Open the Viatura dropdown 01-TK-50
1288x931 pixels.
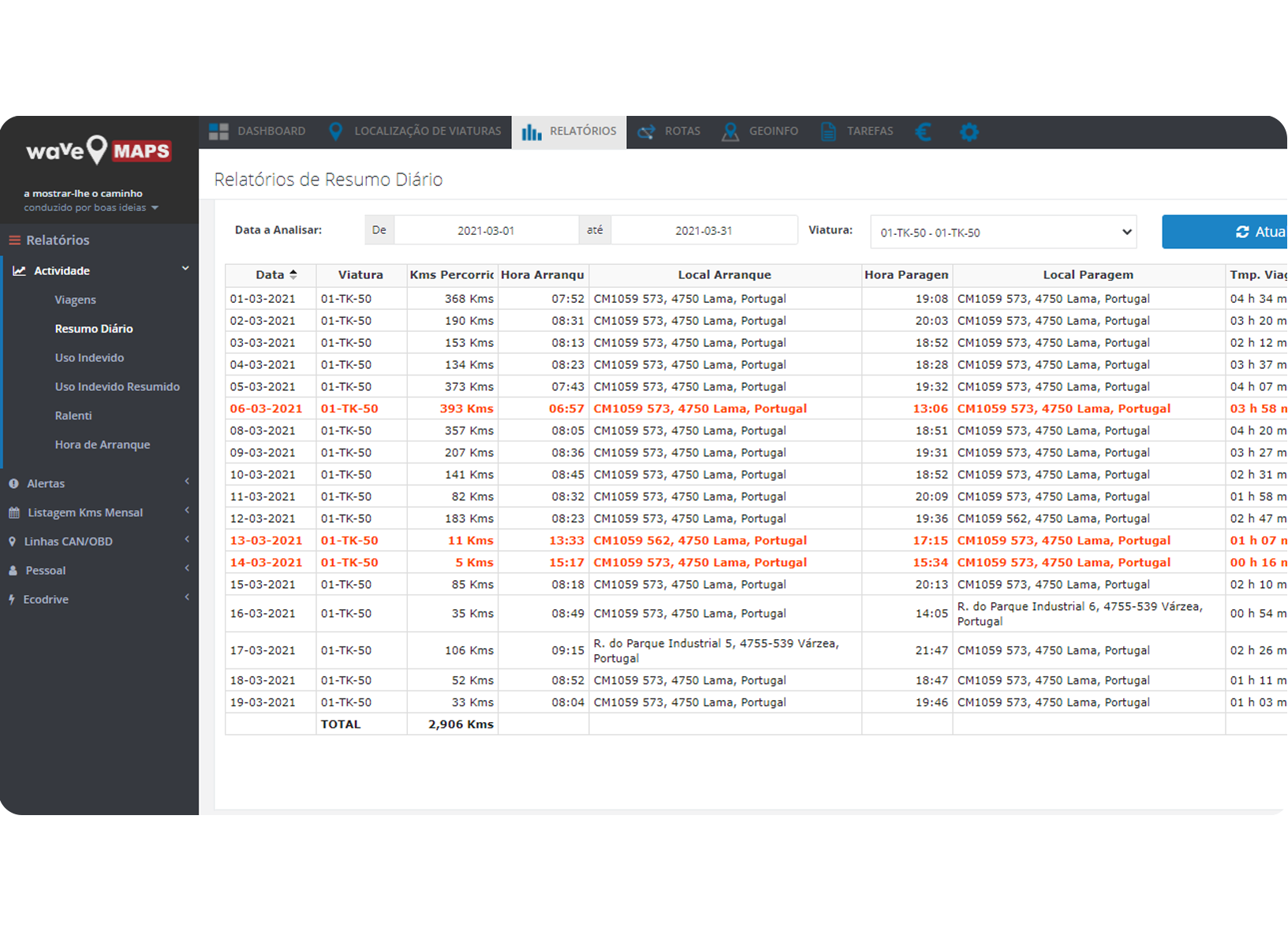pos(1002,233)
